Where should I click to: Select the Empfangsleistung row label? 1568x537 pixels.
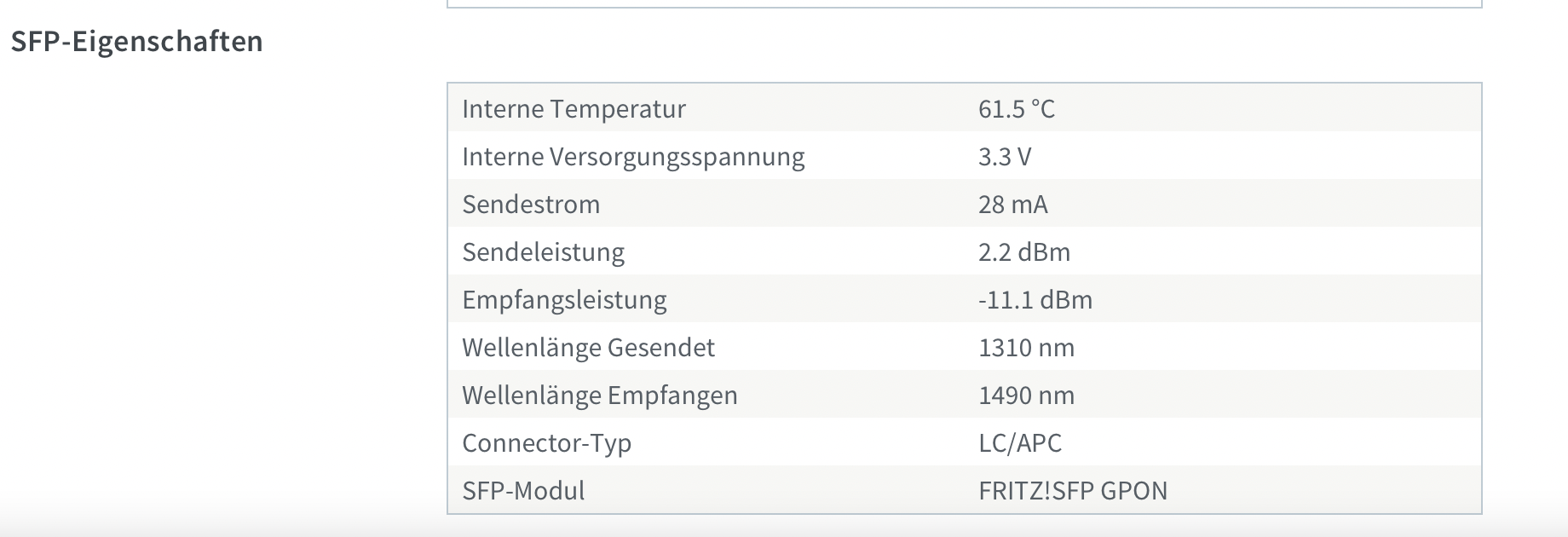point(564,300)
